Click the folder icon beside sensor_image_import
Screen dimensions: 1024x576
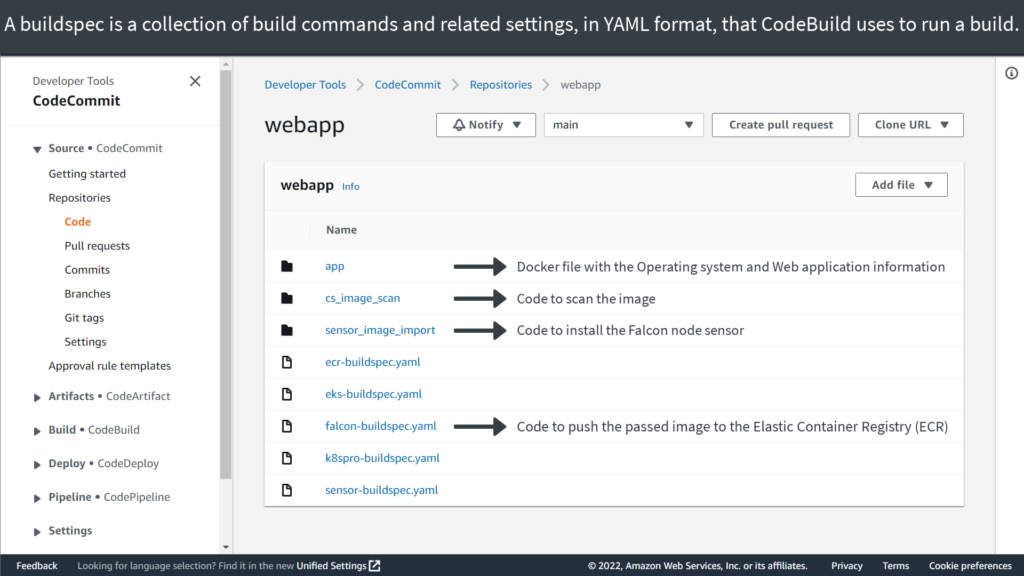click(287, 330)
